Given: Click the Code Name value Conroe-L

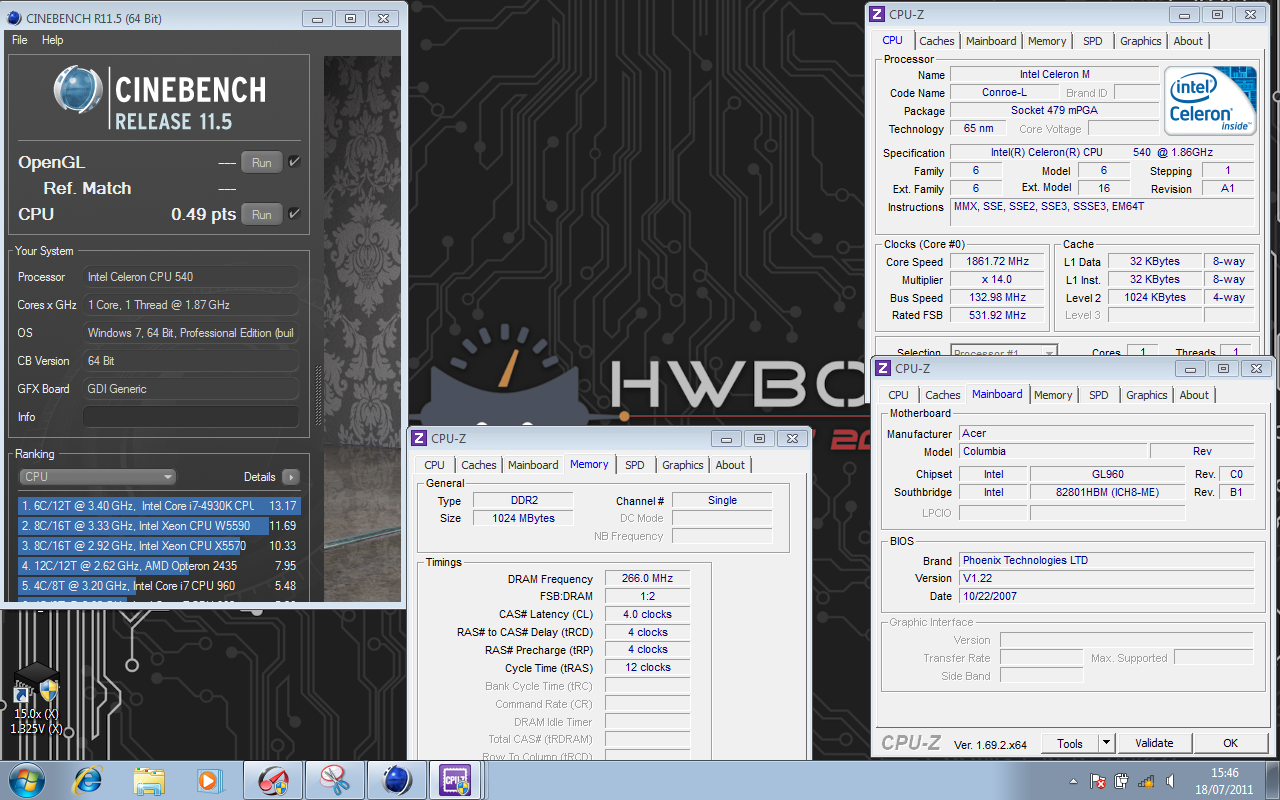Looking at the screenshot, I should pyautogui.click(x=1004, y=93).
